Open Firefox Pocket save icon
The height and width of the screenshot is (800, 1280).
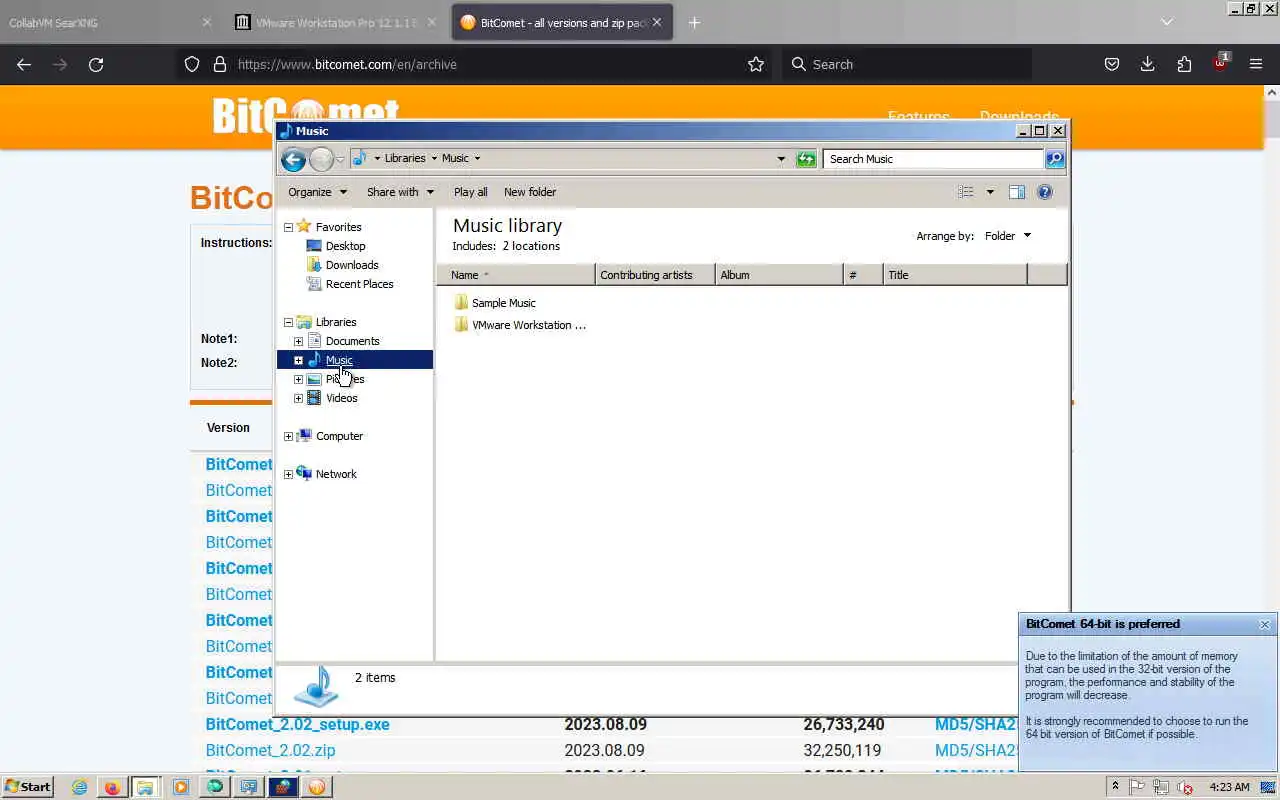click(1111, 64)
